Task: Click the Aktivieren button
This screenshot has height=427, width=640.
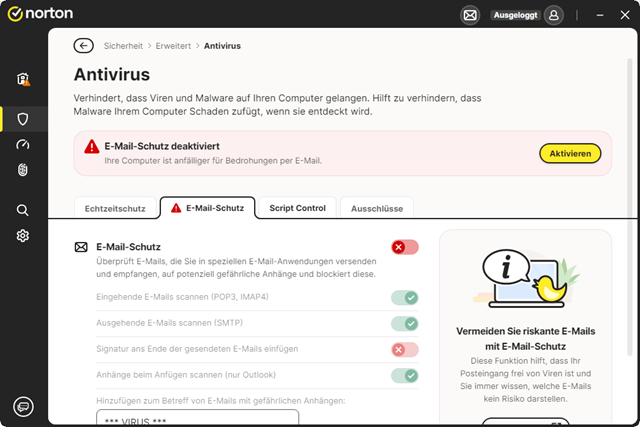Action: pyautogui.click(x=570, y=153)
